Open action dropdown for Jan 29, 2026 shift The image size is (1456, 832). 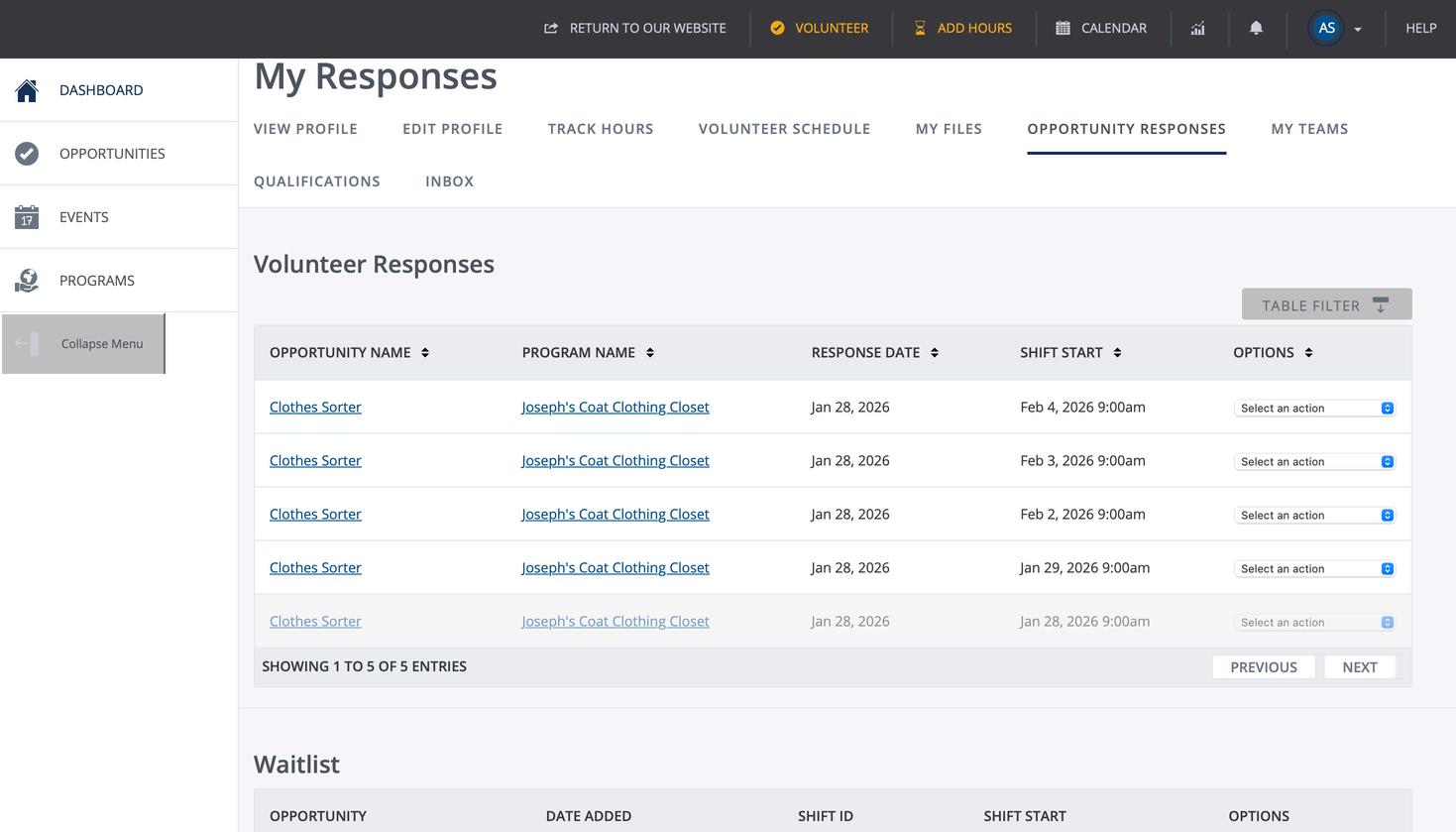(1314, 569)
